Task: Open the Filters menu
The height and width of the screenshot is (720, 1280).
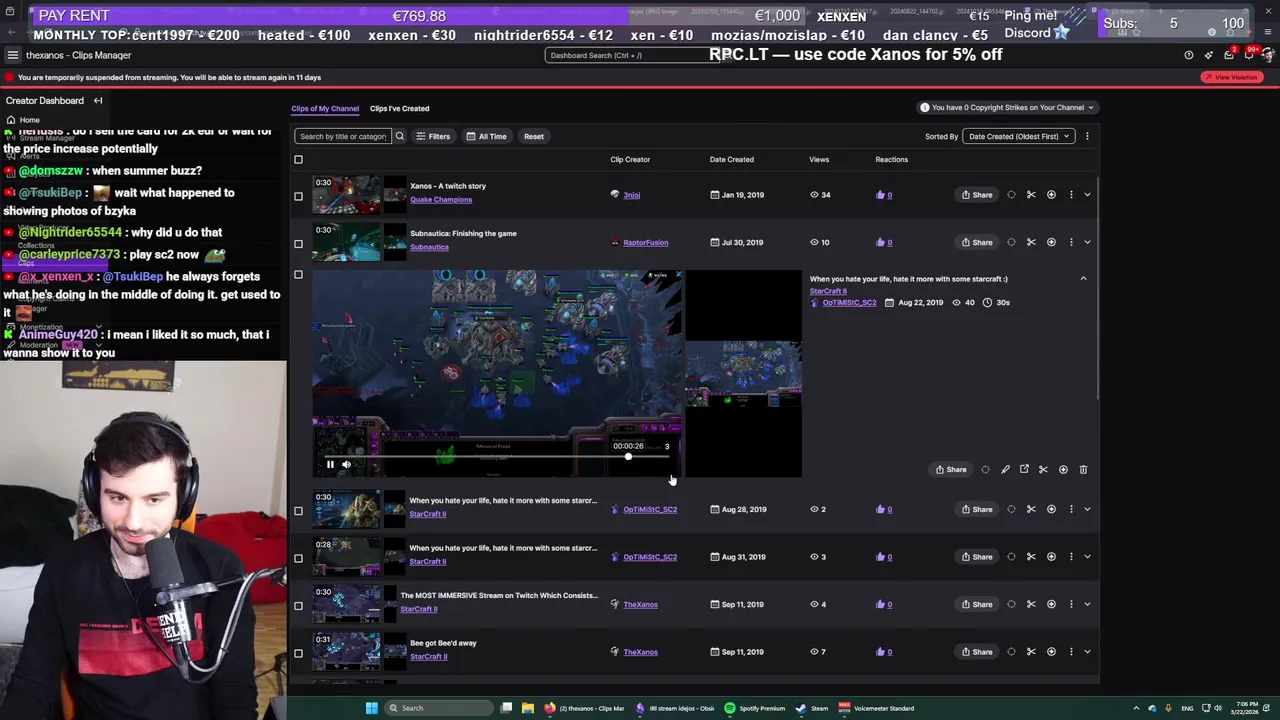Action: point(433,136)
